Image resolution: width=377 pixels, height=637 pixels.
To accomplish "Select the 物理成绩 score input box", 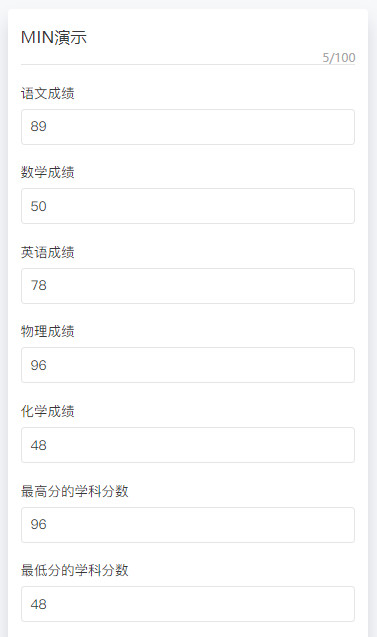I will click(x=188, y=365).
